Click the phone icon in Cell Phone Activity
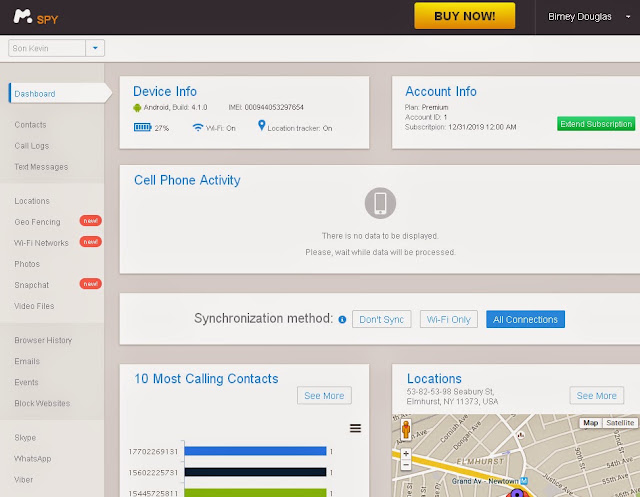Viewport: 640px width, 497px height. [x=380, y=203]
